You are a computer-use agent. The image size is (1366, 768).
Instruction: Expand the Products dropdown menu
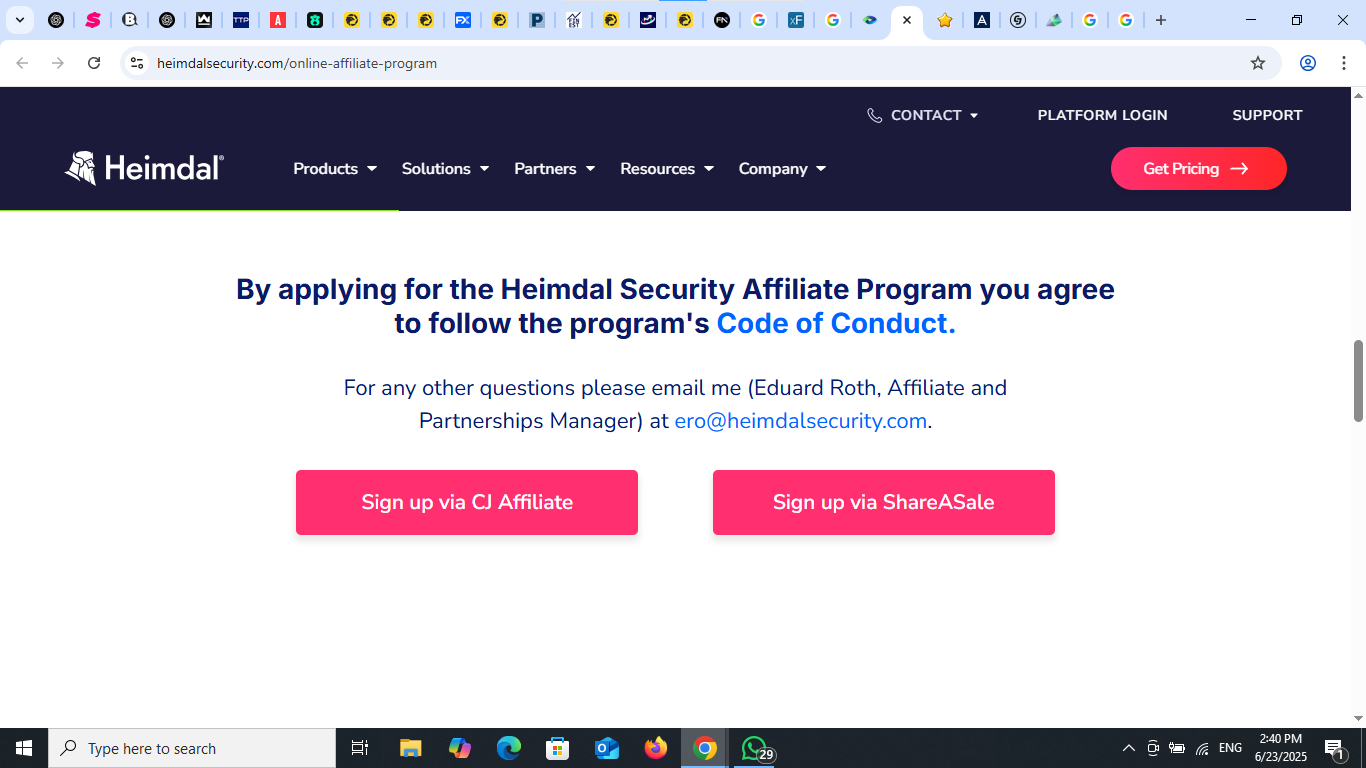click(335, 169)
